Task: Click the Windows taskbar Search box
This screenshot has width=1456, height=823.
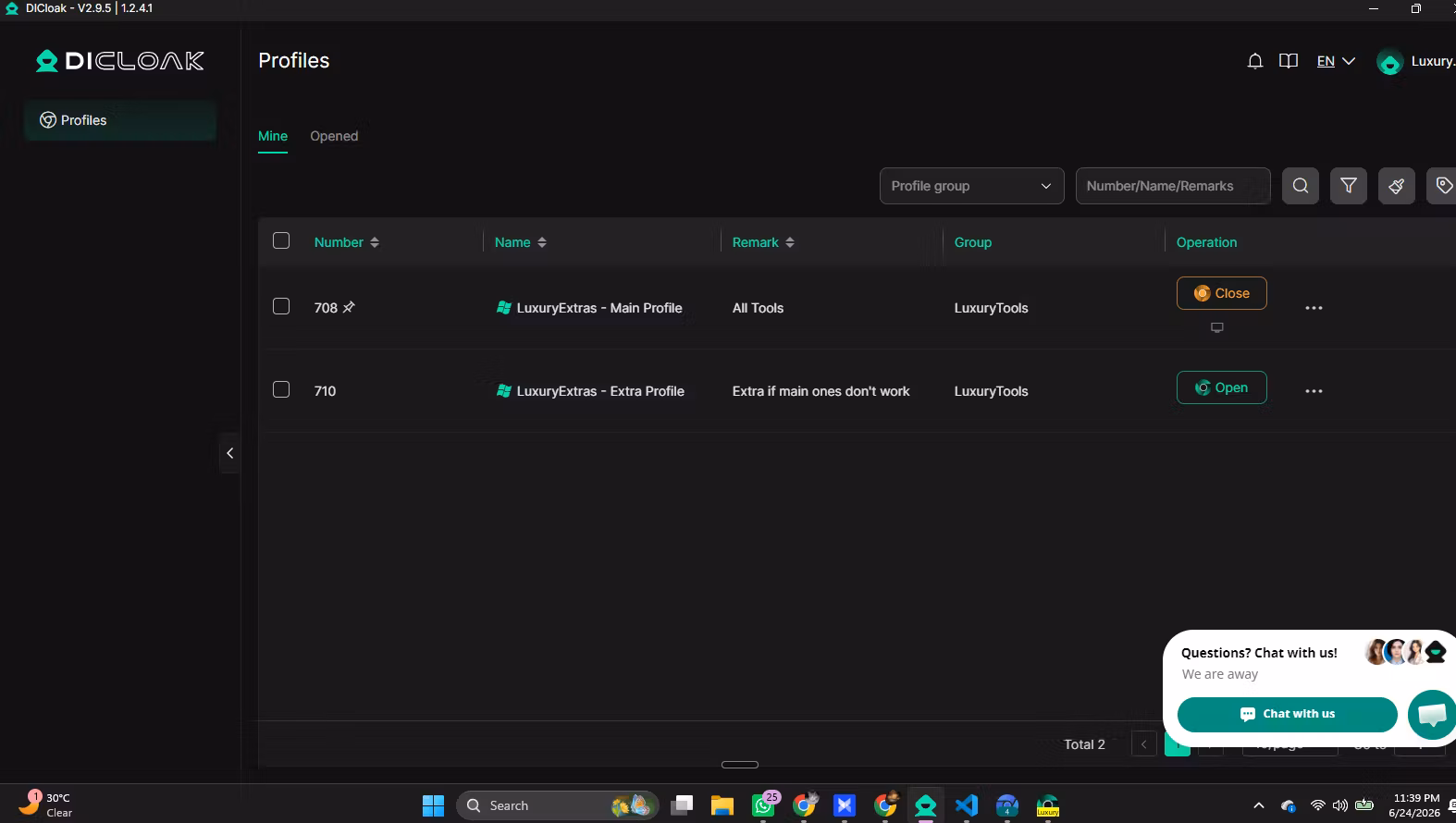Action: 557,805
